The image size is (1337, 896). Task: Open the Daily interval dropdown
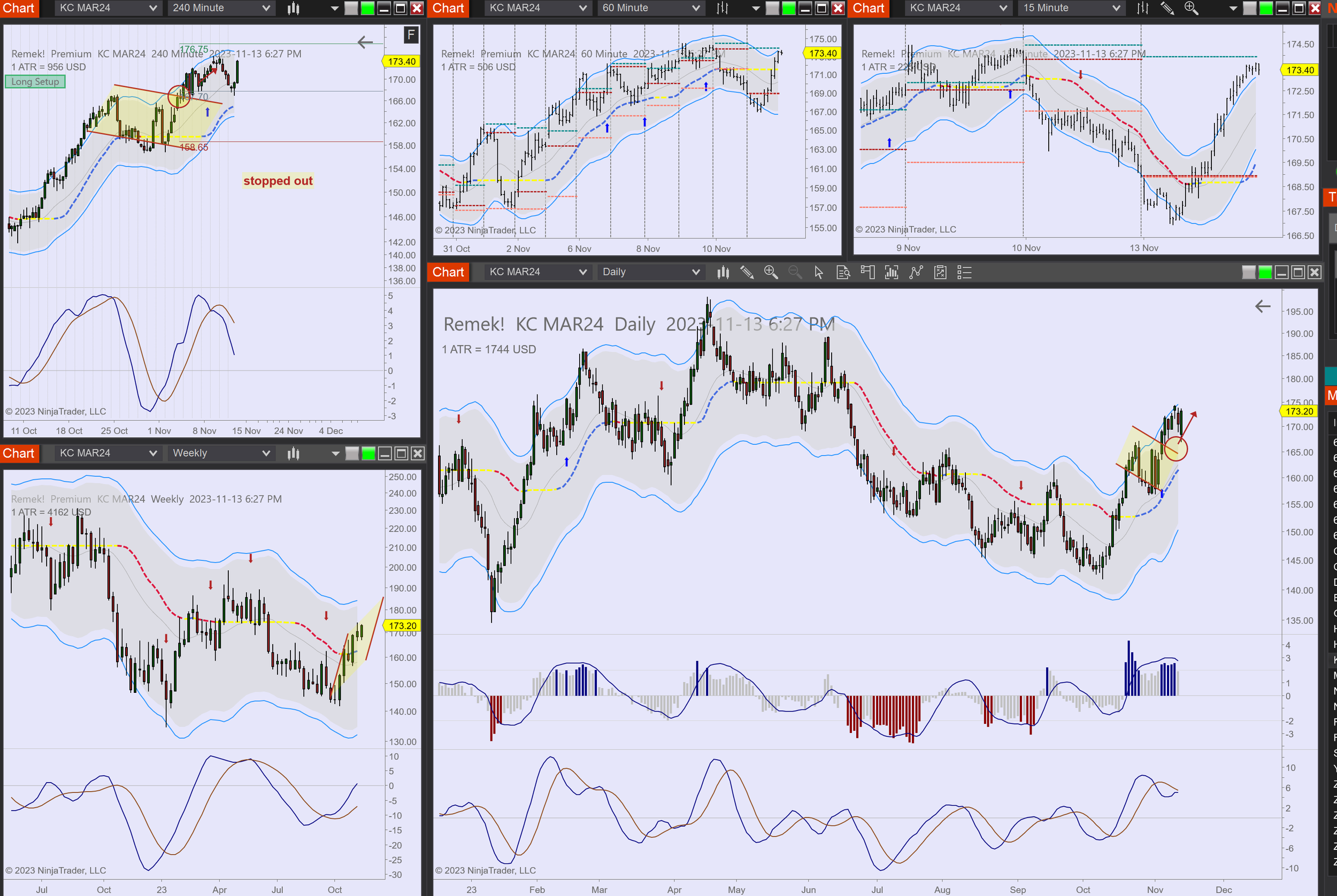650,273
